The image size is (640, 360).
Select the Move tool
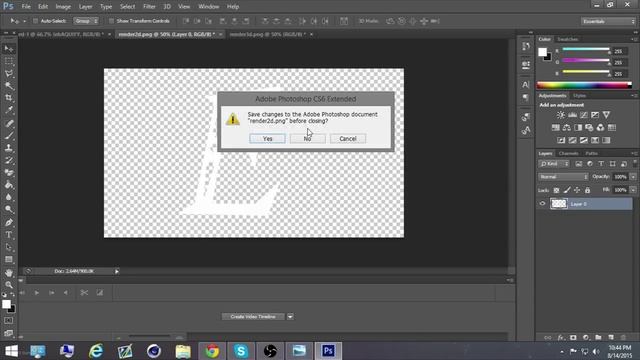(x=9, y=49)
